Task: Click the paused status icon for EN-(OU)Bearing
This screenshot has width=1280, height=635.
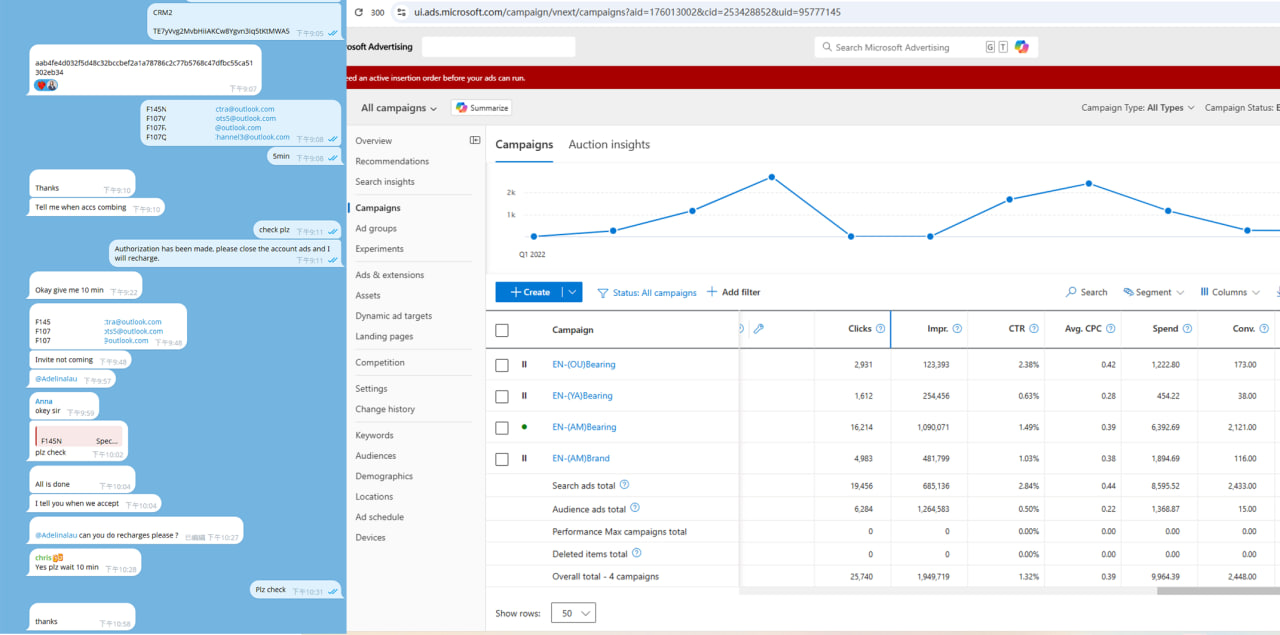Action: [524, 365]
